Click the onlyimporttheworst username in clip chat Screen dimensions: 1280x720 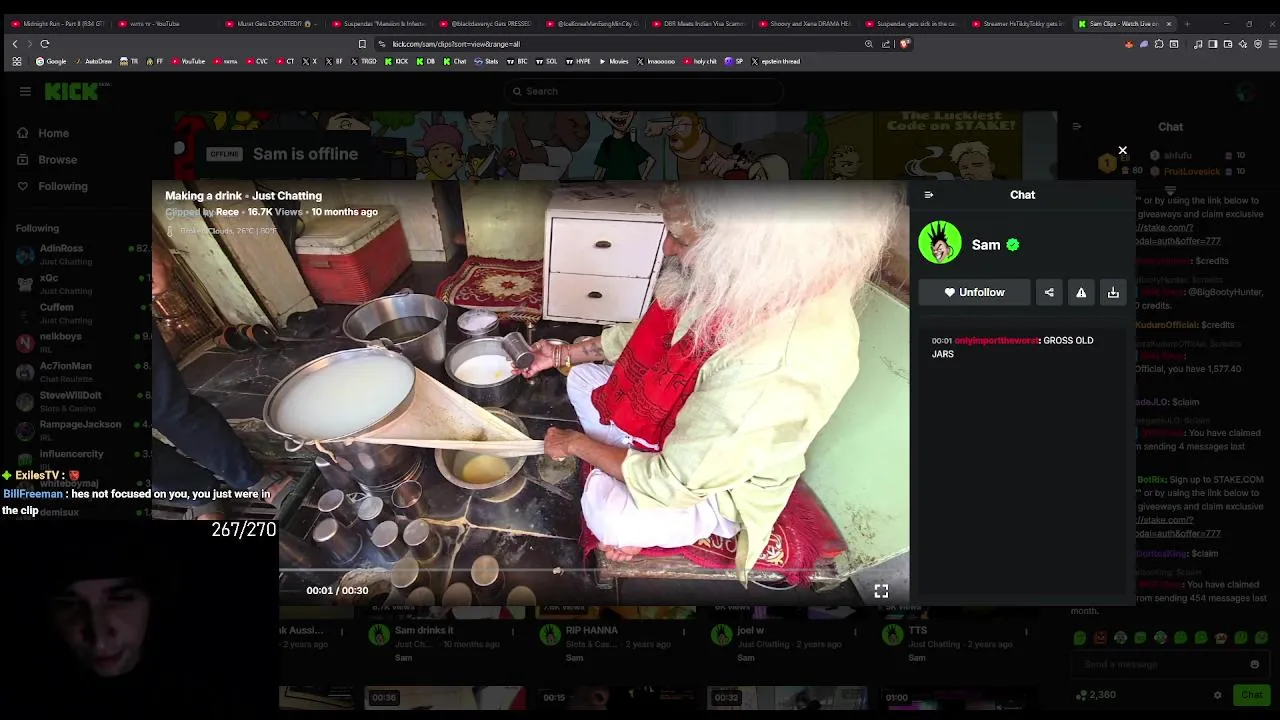[x=996, y=341]
